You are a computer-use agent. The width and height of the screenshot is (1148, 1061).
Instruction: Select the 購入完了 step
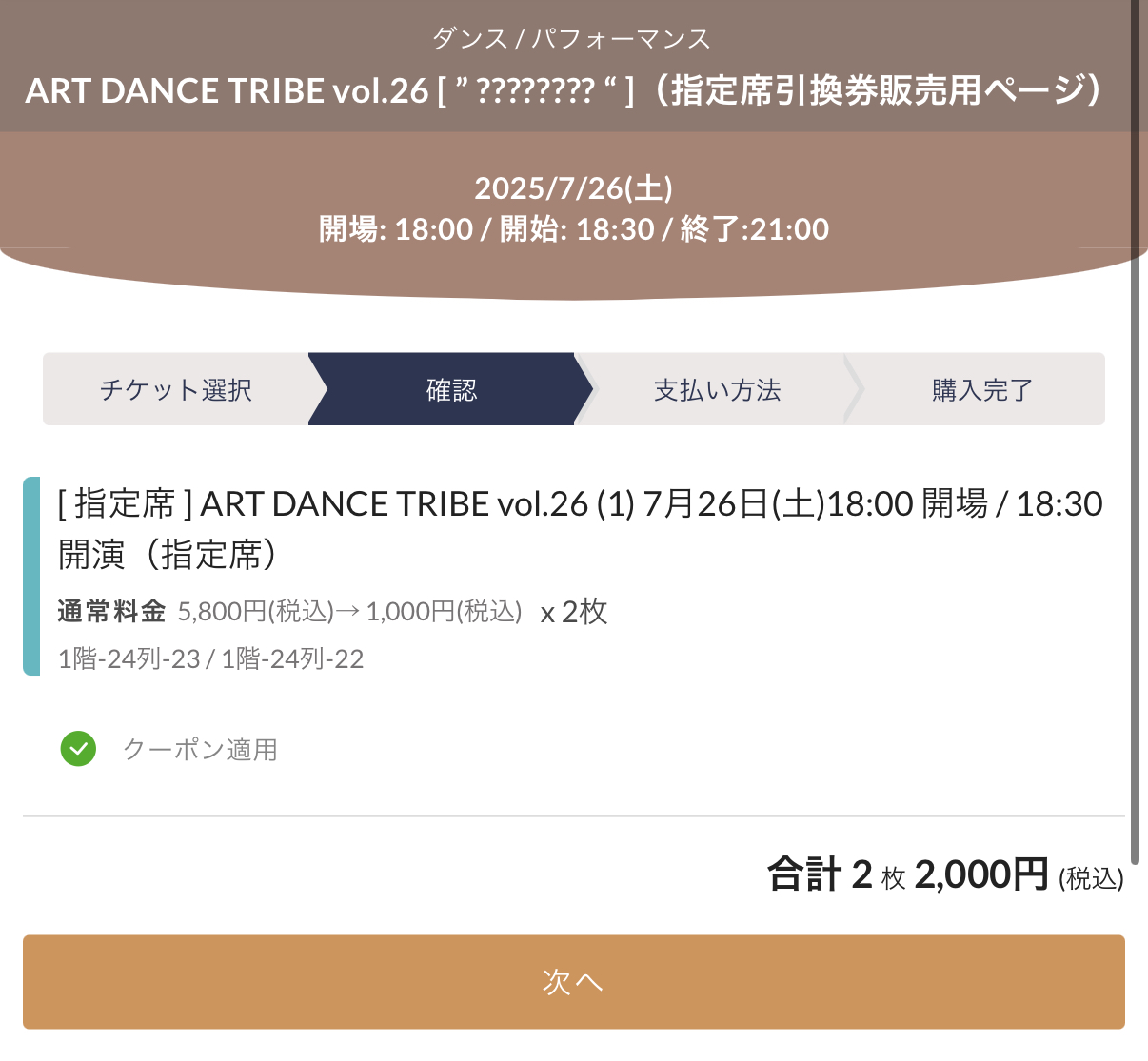(982, 390)
